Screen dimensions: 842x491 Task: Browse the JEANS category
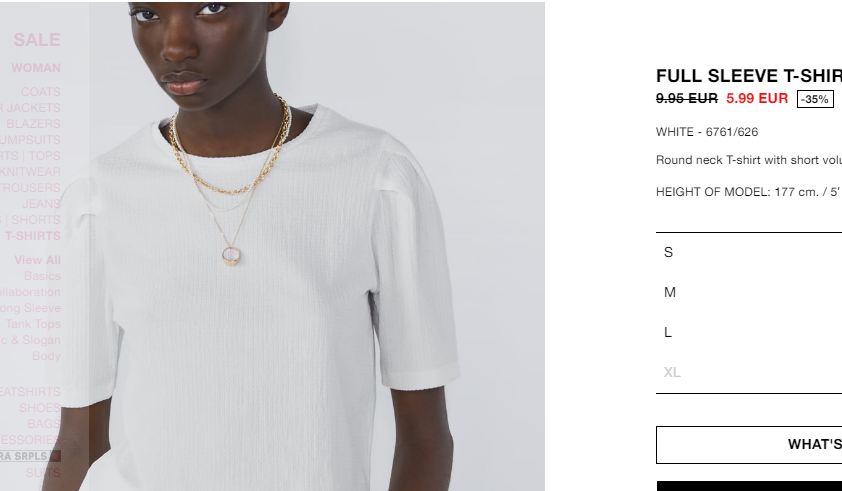[41, 204]
